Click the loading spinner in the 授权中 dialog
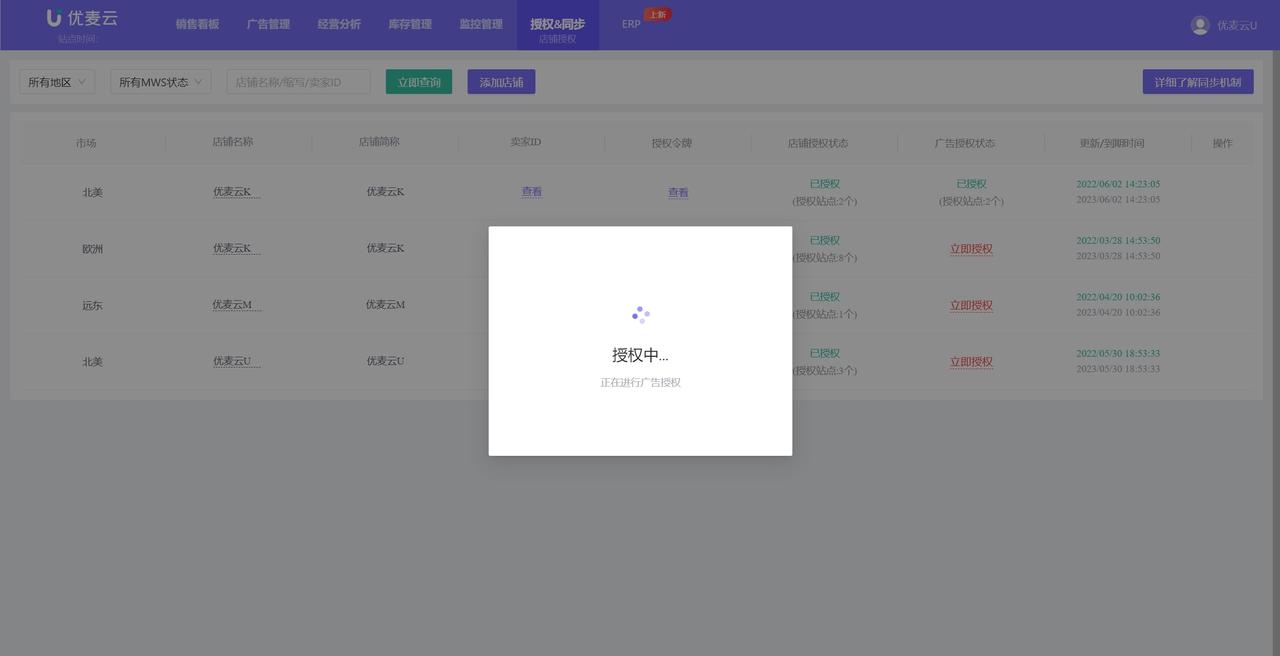Screen dimensions: 1280x656 [x=640, y=314]
